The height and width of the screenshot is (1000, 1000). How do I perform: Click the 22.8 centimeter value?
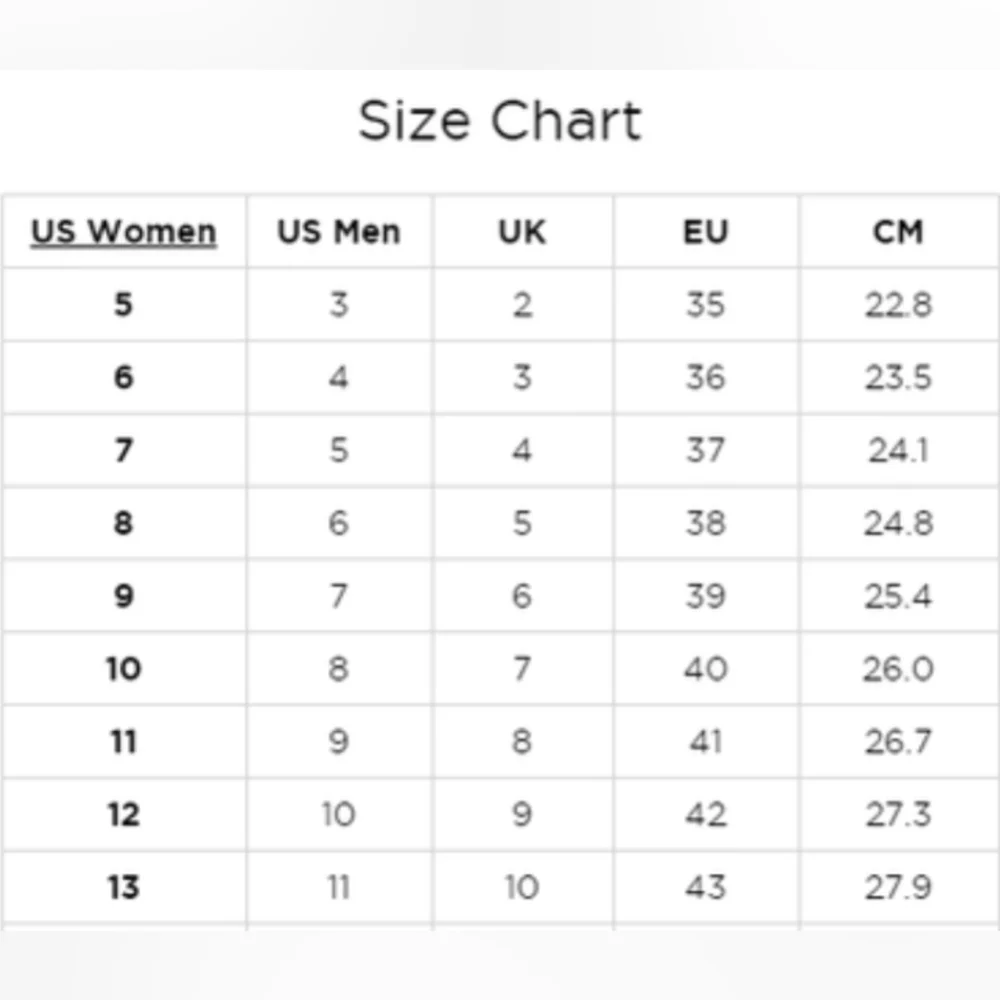[898, 305]
